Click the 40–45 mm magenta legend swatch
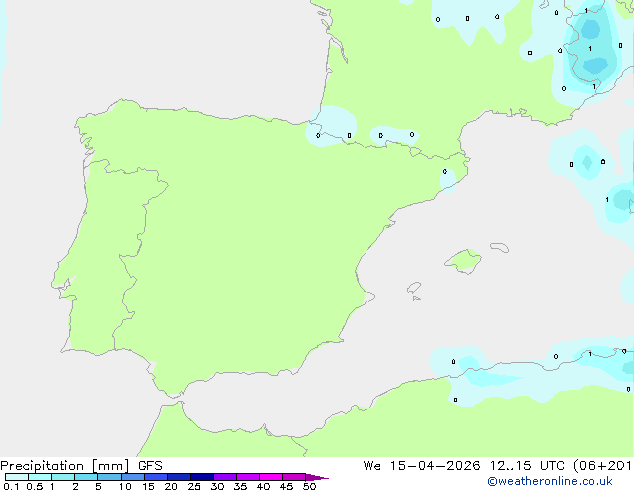This screenshot has height=490, width=634. [x=271, y=477]
